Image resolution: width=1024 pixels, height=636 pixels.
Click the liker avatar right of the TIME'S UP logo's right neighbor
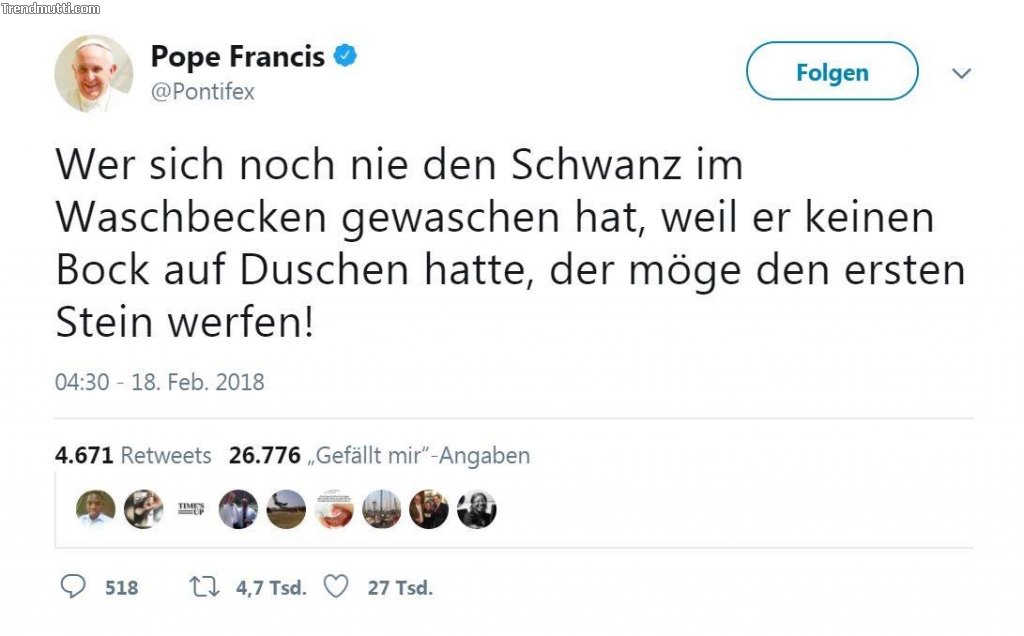286,509
